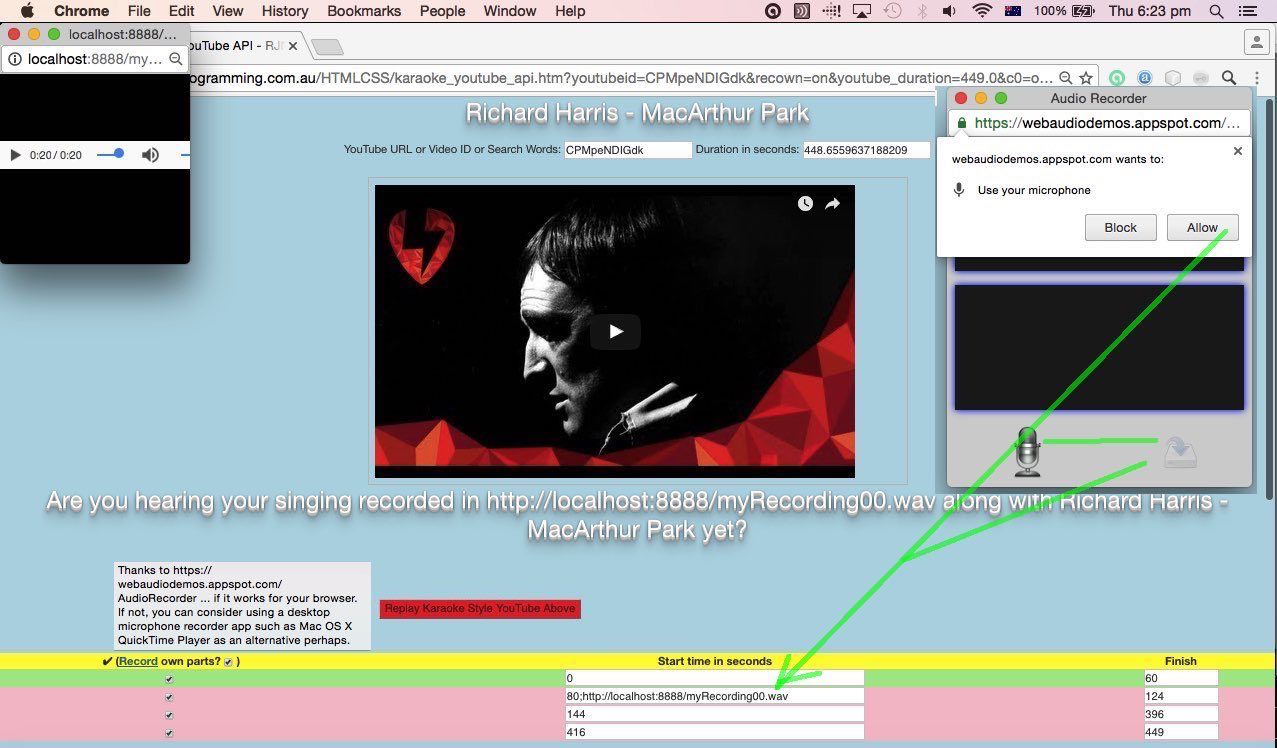Viewport: 1277px width, 748px height.
Task: Open the Notification Center list icon
Action: [1250, 11]
